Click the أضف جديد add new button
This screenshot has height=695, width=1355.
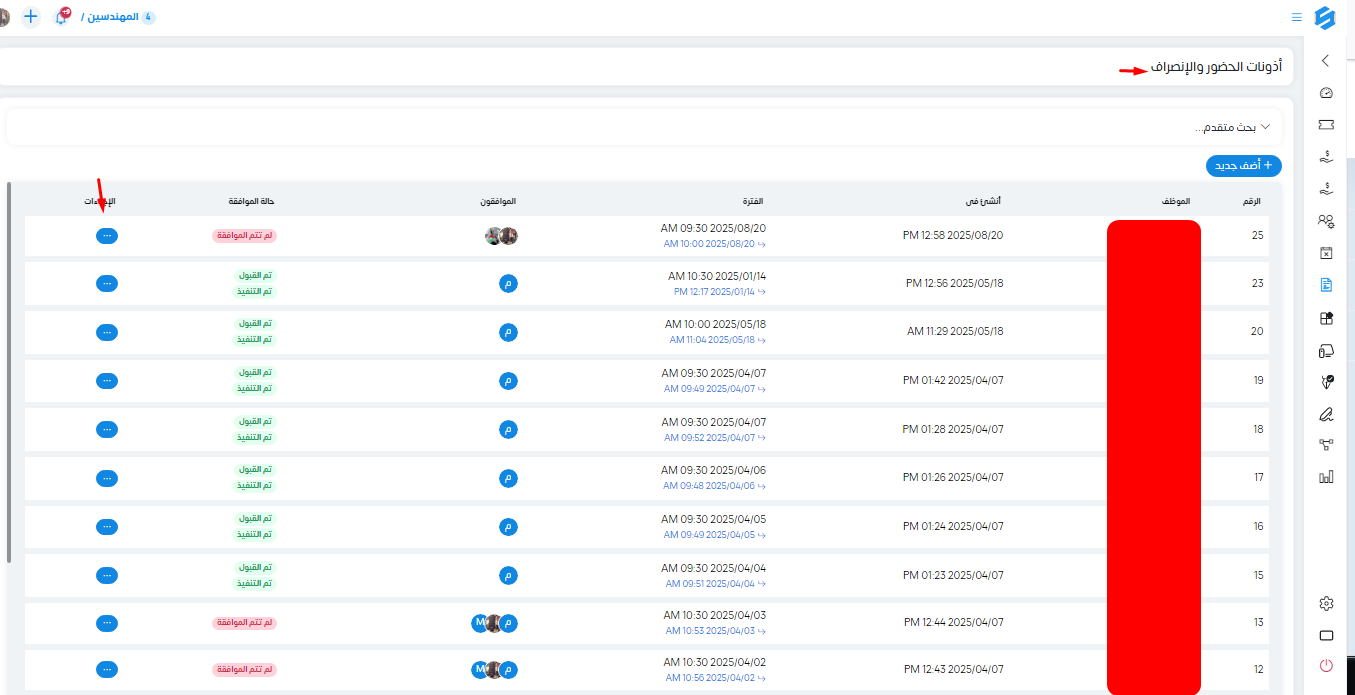(1243, 166)
